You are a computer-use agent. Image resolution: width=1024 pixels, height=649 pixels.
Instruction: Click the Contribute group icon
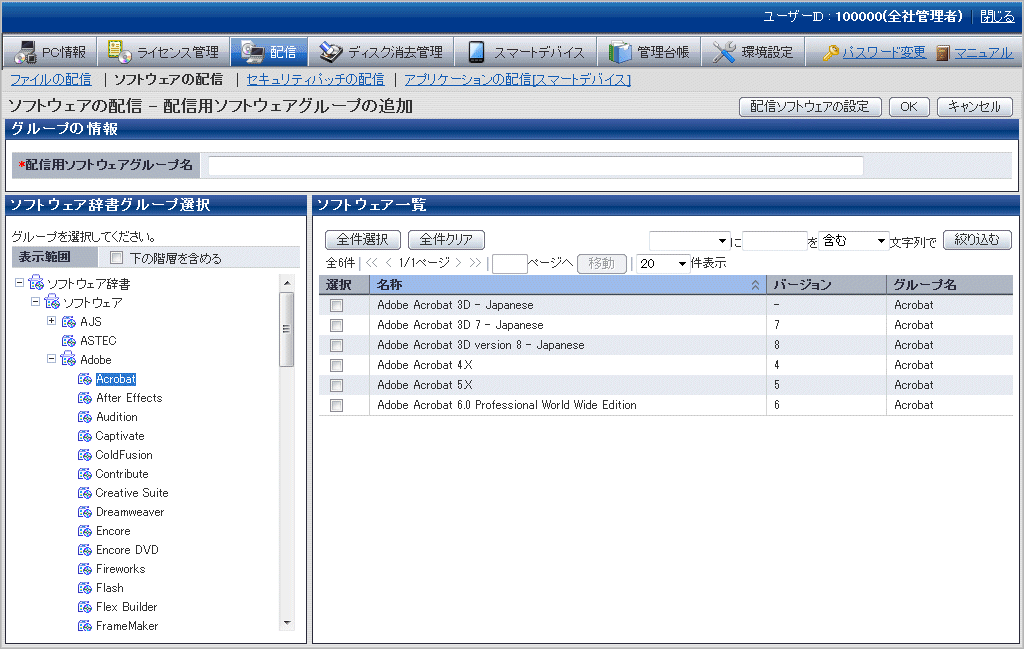click(85, 473)
